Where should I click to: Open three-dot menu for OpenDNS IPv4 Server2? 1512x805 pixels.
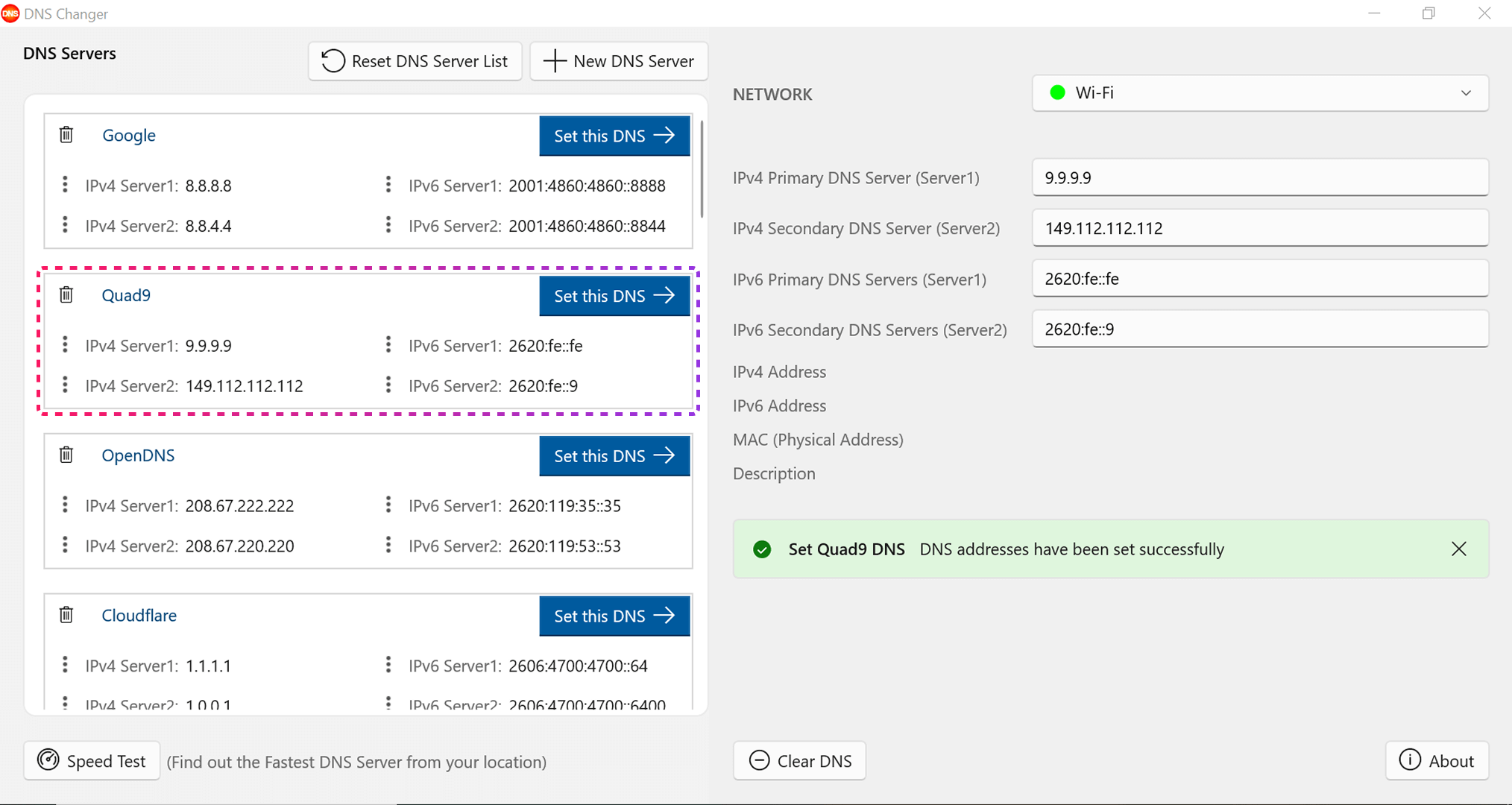click(x=65, y=546)
